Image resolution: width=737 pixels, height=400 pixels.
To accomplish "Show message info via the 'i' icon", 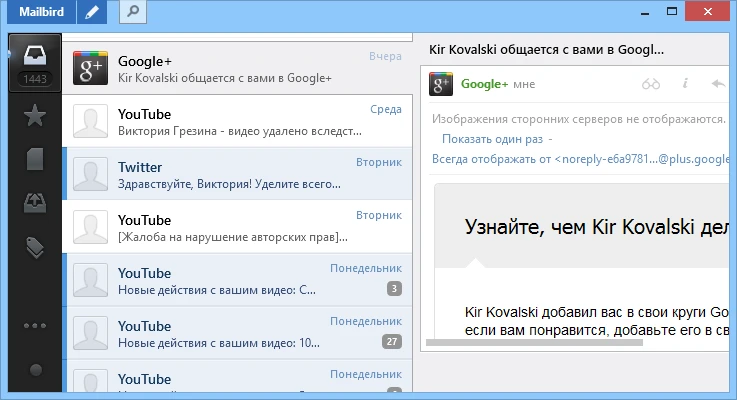I will 685,84.
